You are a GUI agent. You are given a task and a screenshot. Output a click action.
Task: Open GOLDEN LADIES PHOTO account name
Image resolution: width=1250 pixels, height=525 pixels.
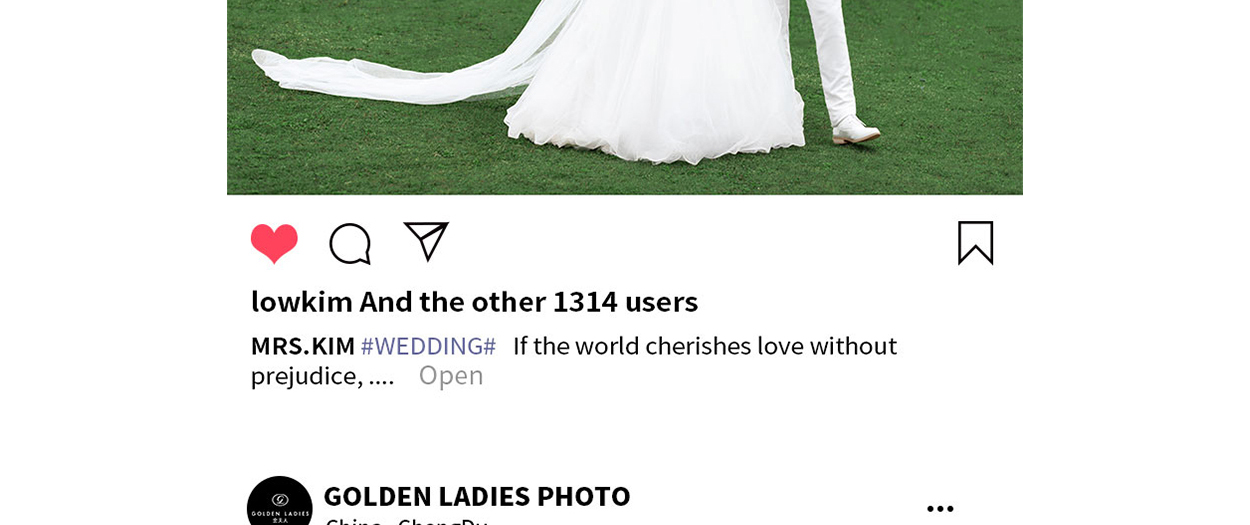(x=477, y=496)
